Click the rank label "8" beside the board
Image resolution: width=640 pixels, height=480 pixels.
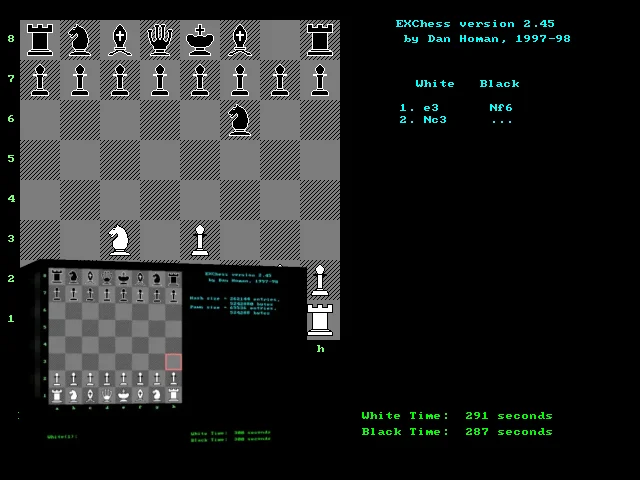pyautogui.click(x=11, y=38)
